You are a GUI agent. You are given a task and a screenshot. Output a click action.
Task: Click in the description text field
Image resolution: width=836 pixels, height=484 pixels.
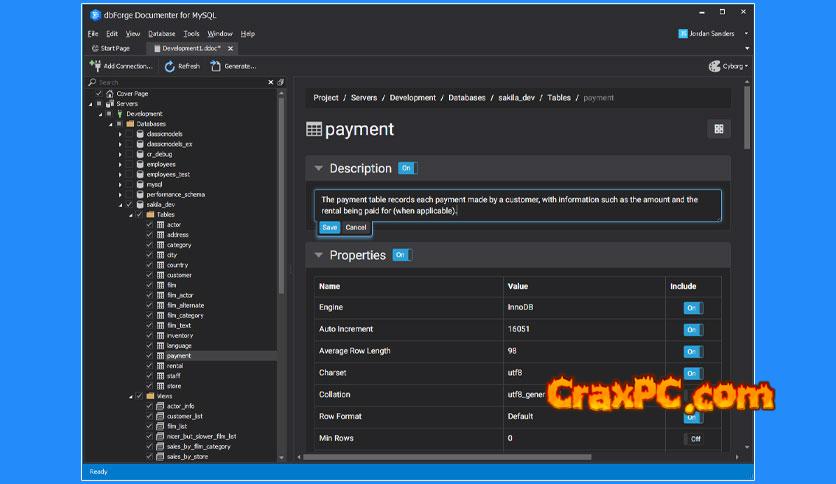(517, 205)
